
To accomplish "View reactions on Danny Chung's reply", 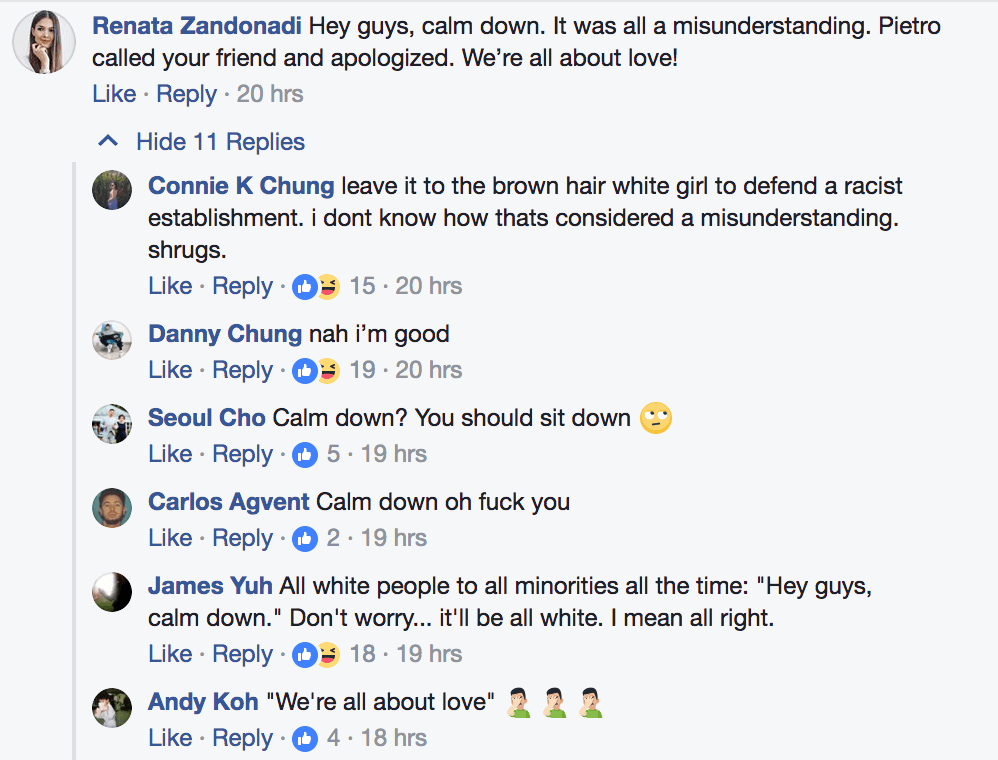I will [x=317, y=371].
